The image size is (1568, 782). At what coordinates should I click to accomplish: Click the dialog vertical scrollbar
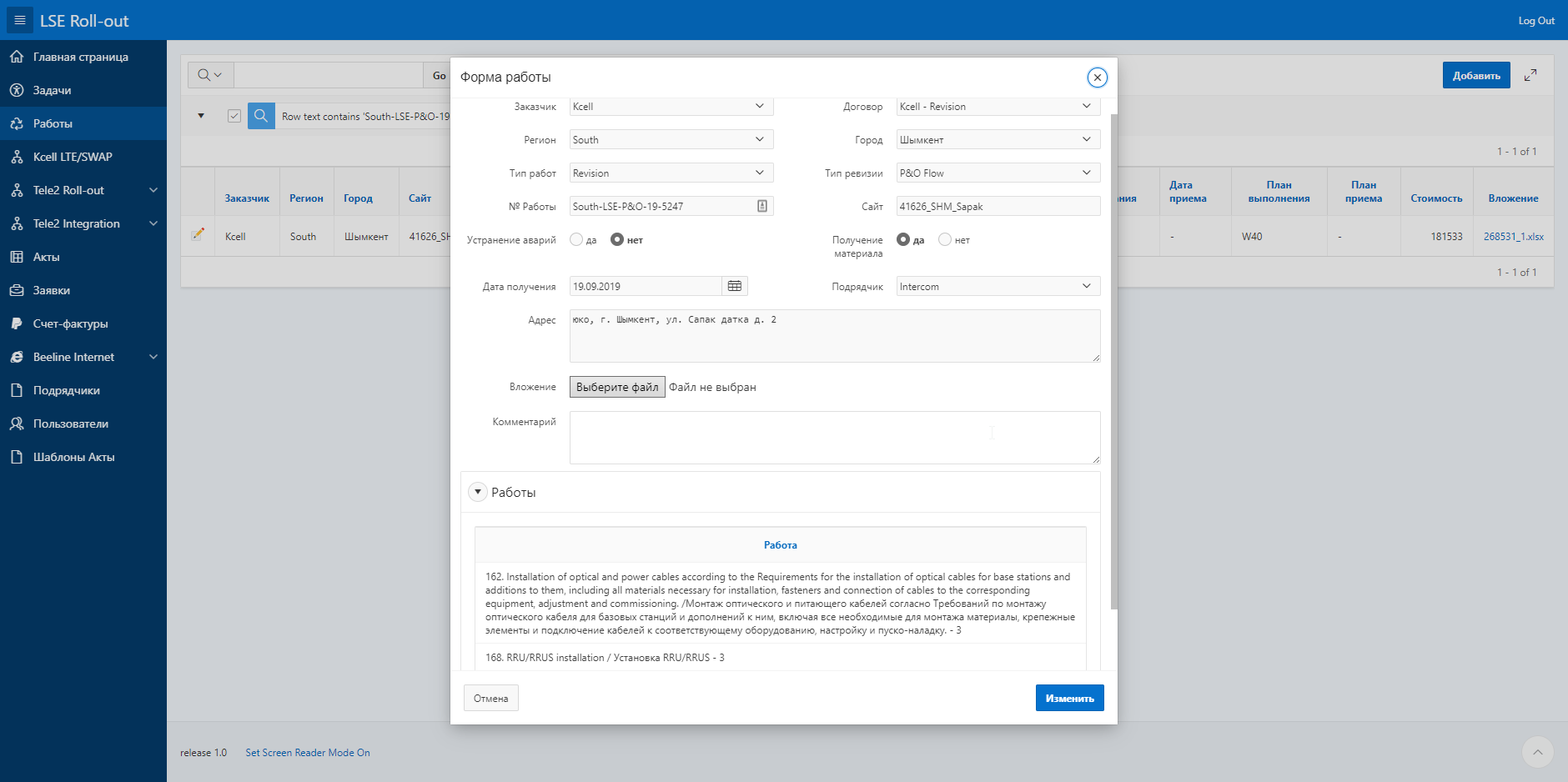click(1114, 358)
